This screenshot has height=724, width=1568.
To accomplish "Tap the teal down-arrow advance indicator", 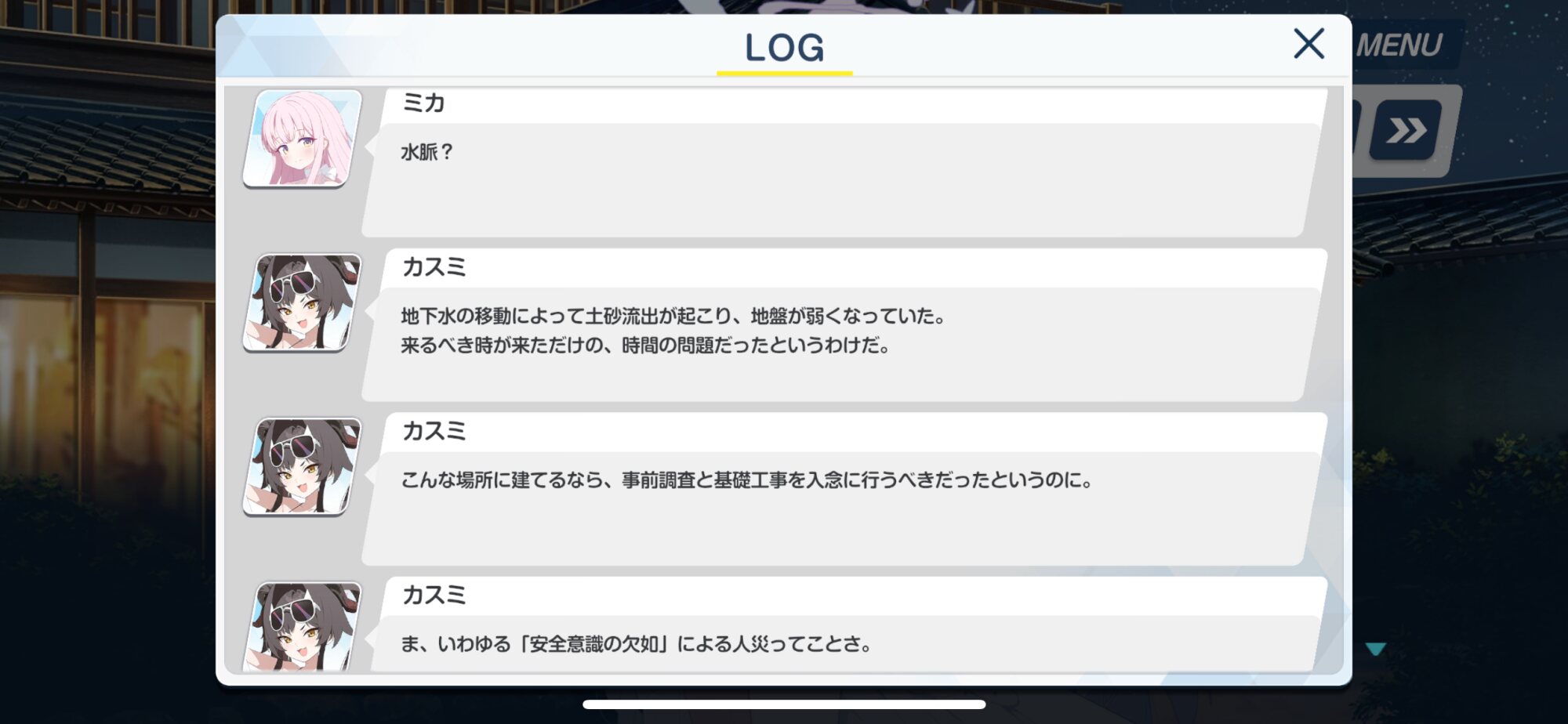I will 1375,649.
